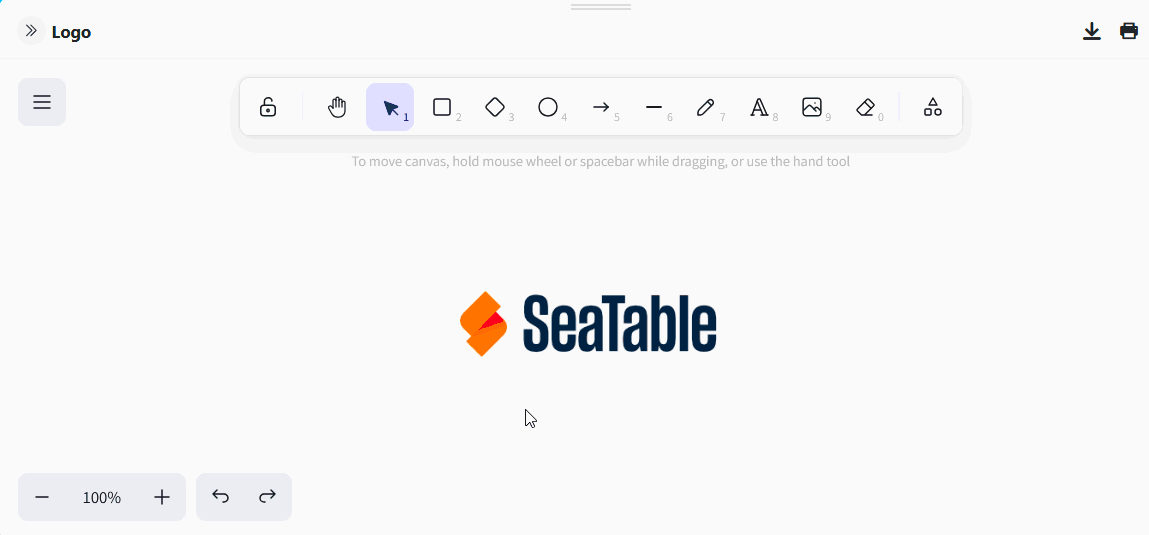Open the hamburger main menu
The height and width of the screenshot is (535, 1149).
click(42, 102)
